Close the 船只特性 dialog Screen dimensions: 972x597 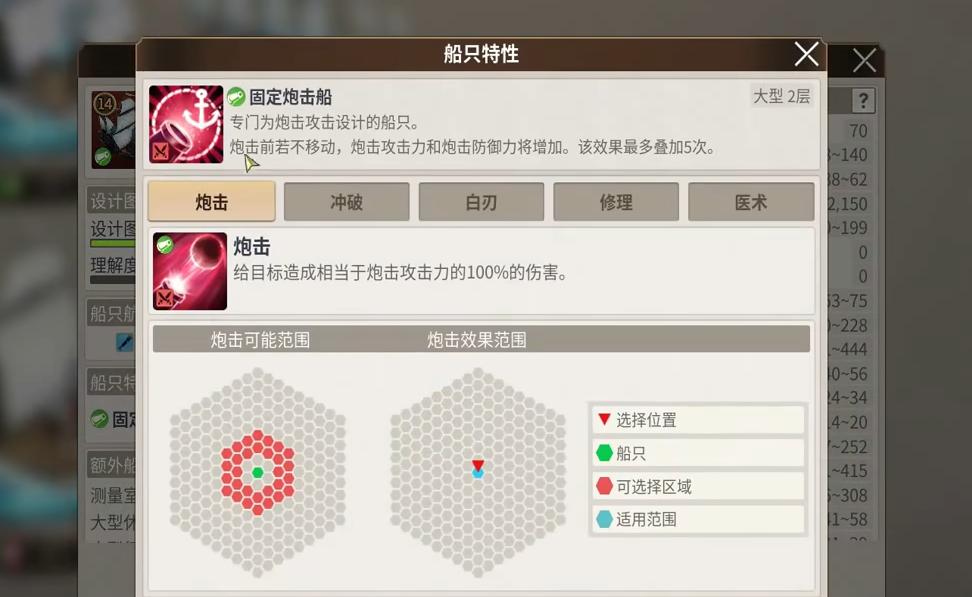(806, 55)
